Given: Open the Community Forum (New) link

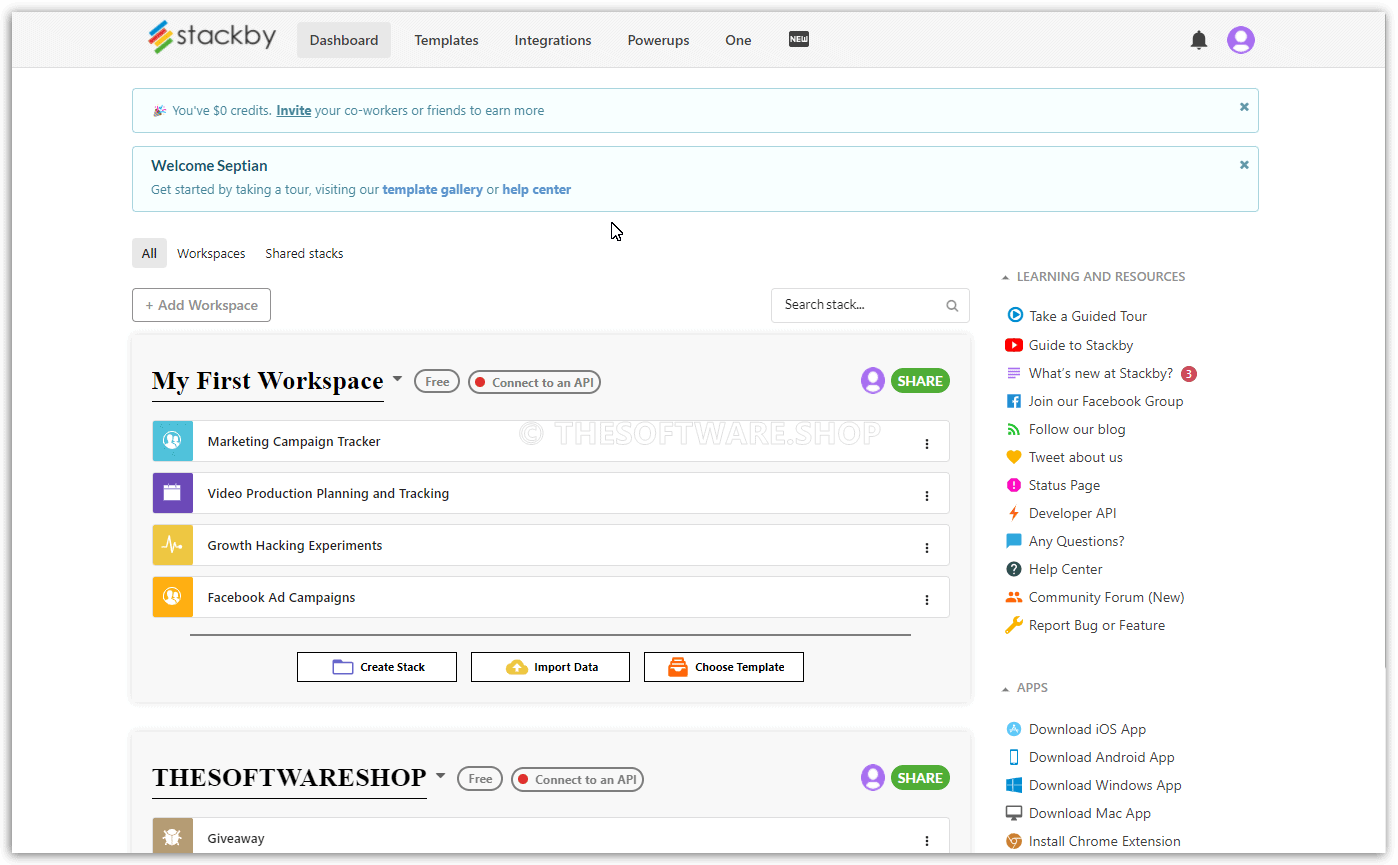Looking at the screenshot, I should coord(1106,597).
